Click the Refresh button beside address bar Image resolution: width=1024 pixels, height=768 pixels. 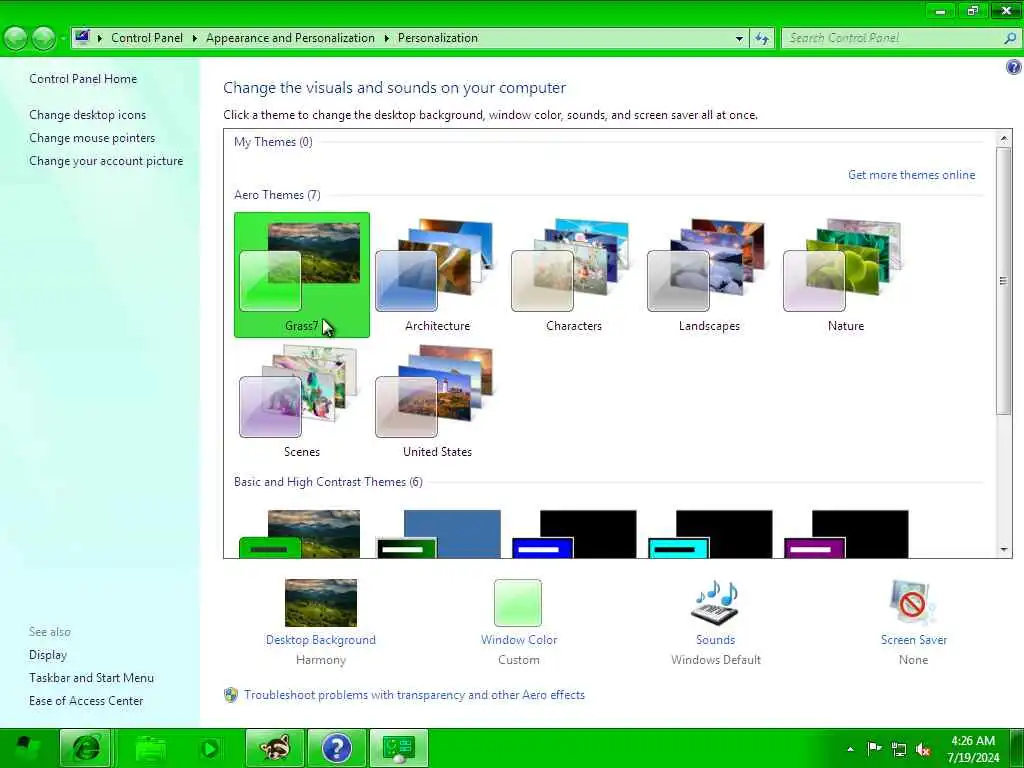(761, 39)
